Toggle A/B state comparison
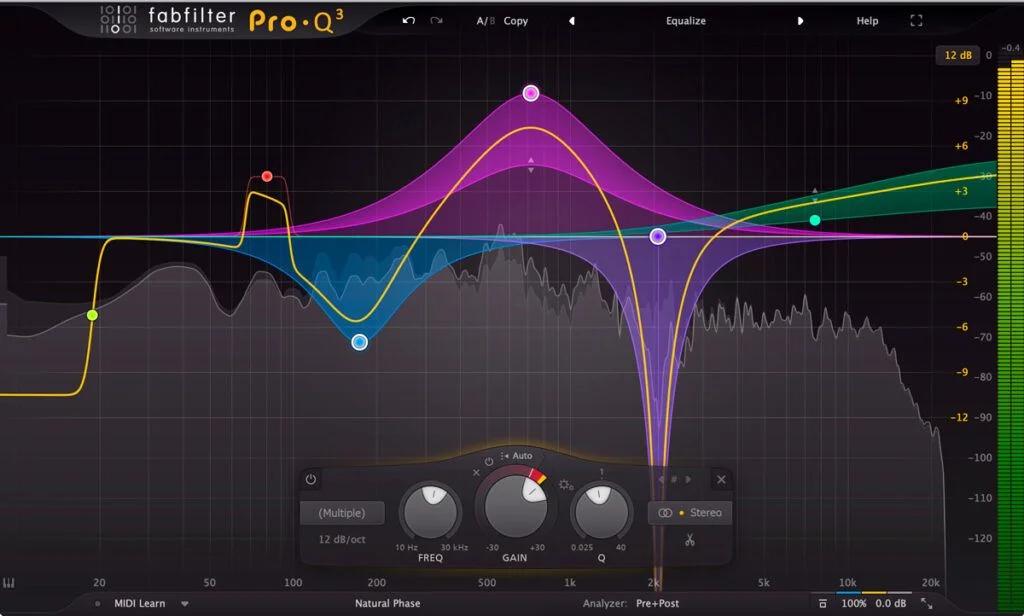 (x=484, y=21)
